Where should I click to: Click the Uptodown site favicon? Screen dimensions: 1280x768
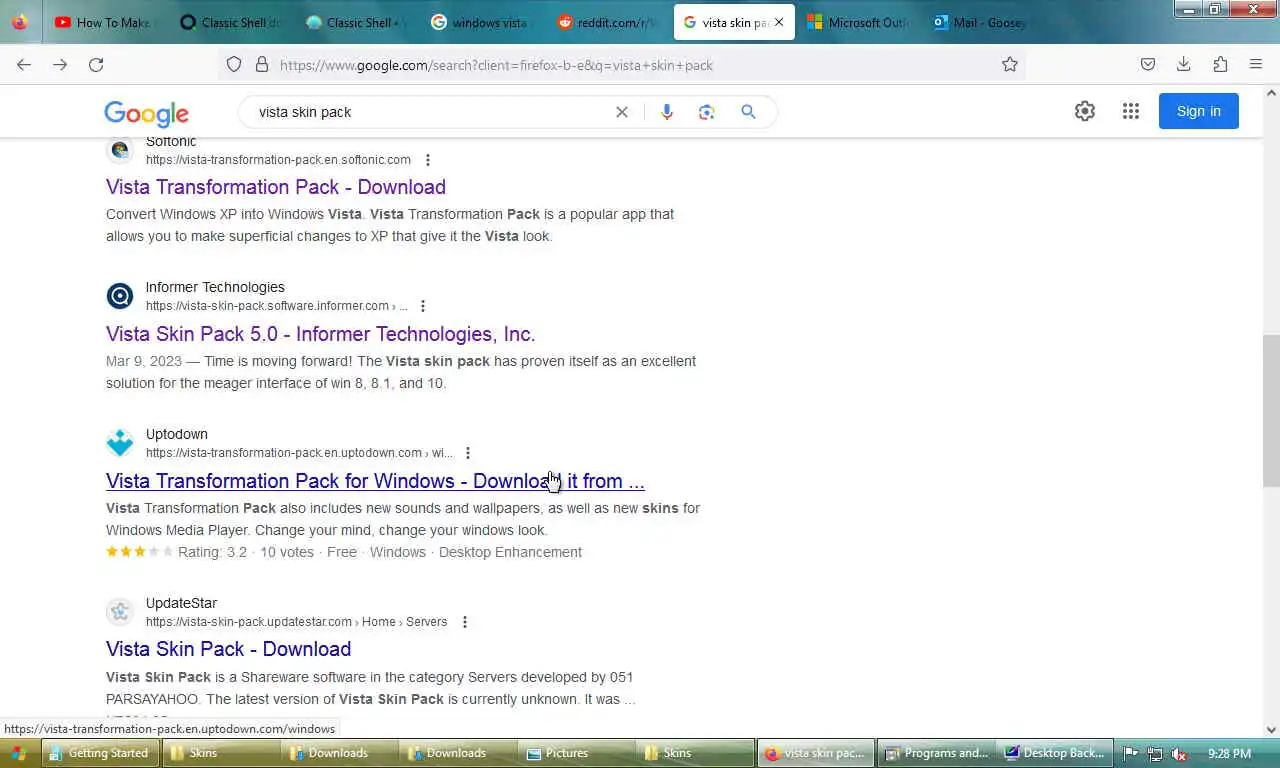coord(120,443)
